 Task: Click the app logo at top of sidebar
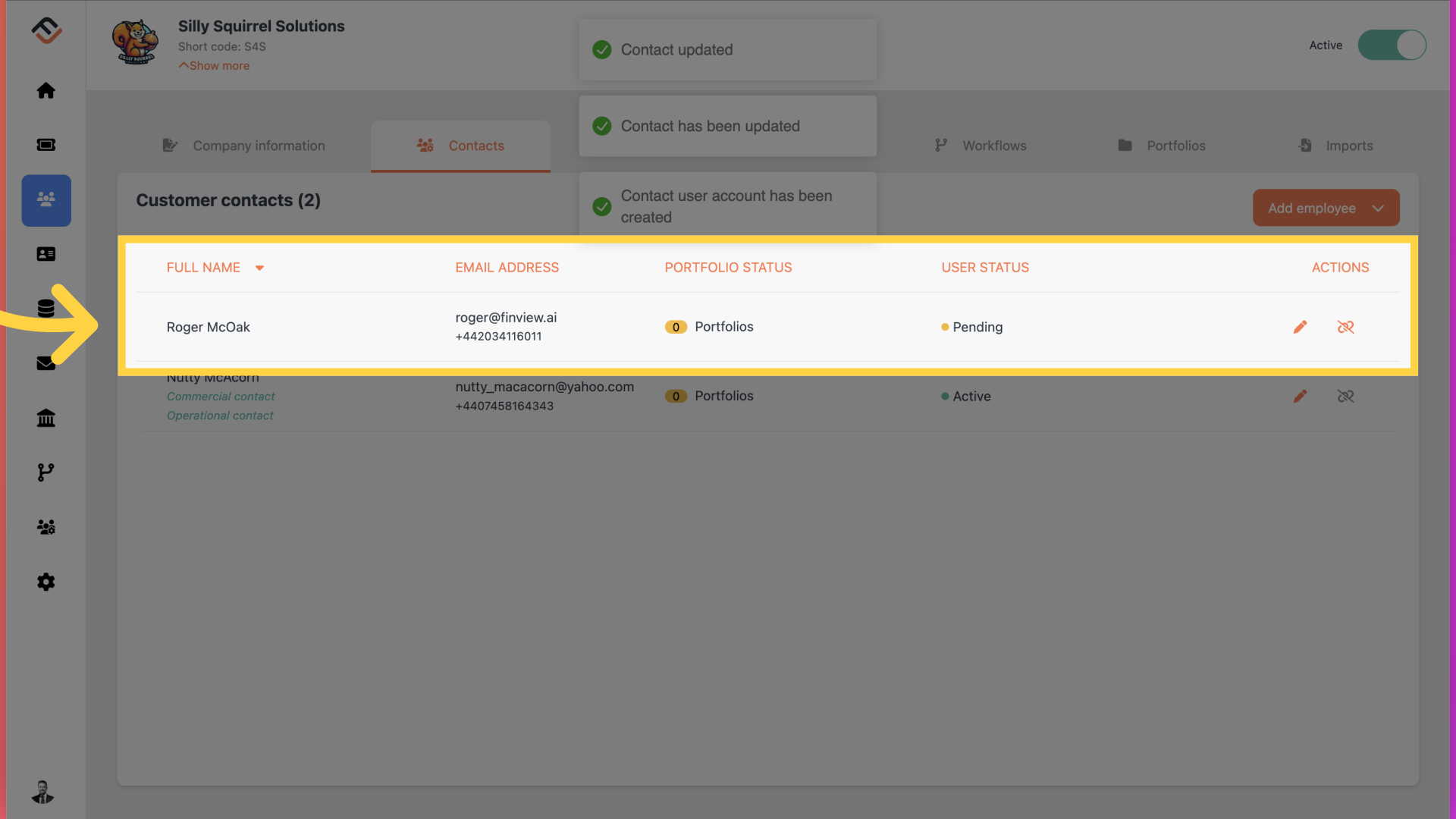pyautogui.click(x=46, y=30)
